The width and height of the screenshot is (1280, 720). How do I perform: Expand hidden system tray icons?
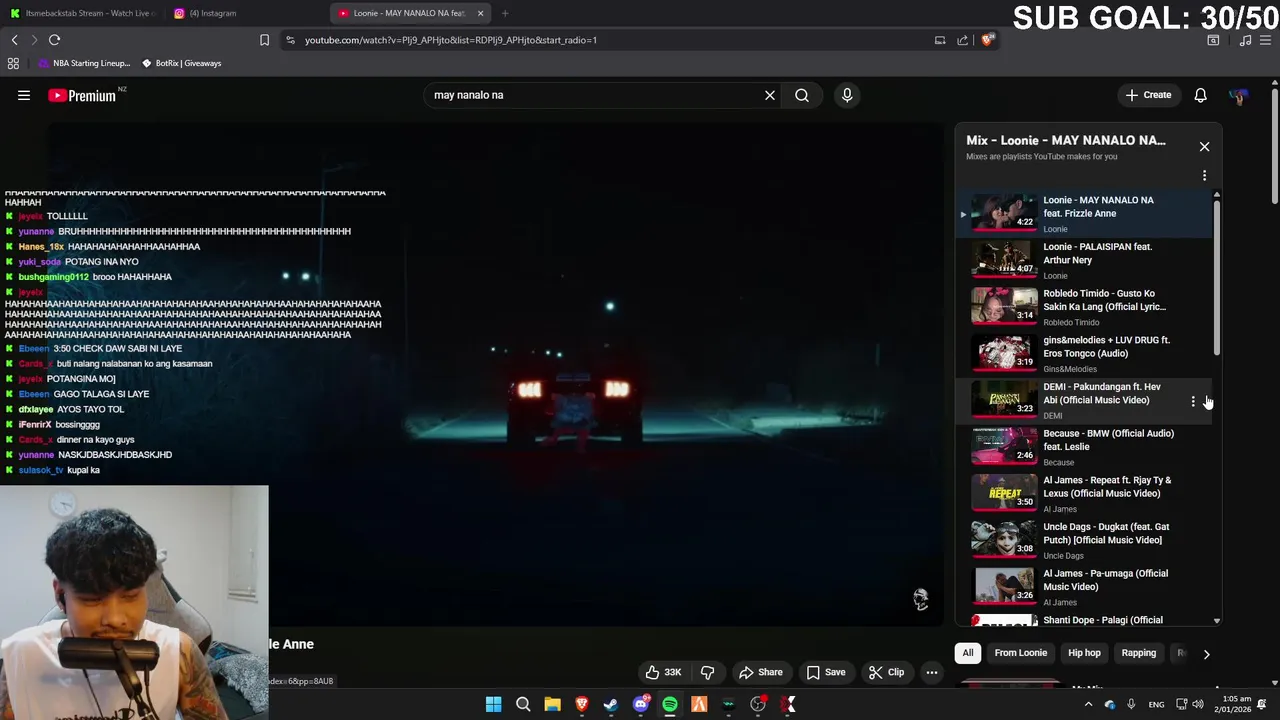coord(1088,705)
